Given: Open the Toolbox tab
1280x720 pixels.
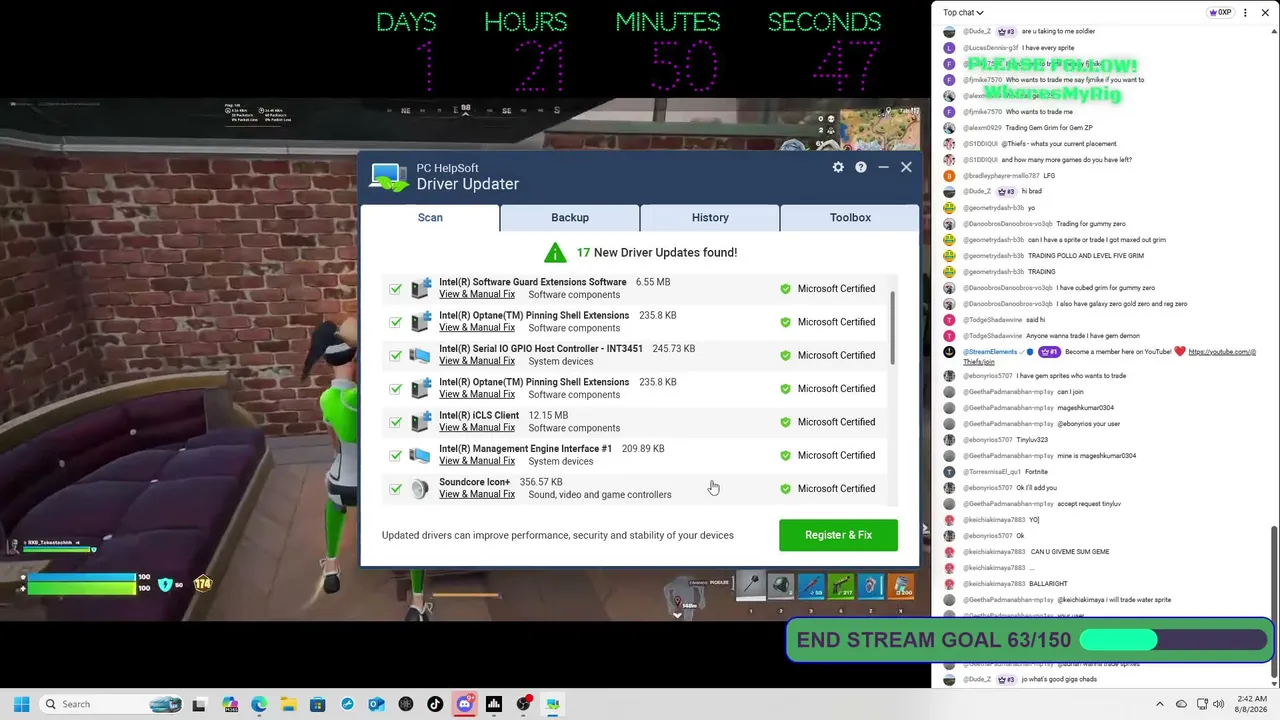Looking at the screenshot, I should tap(850, 217).
